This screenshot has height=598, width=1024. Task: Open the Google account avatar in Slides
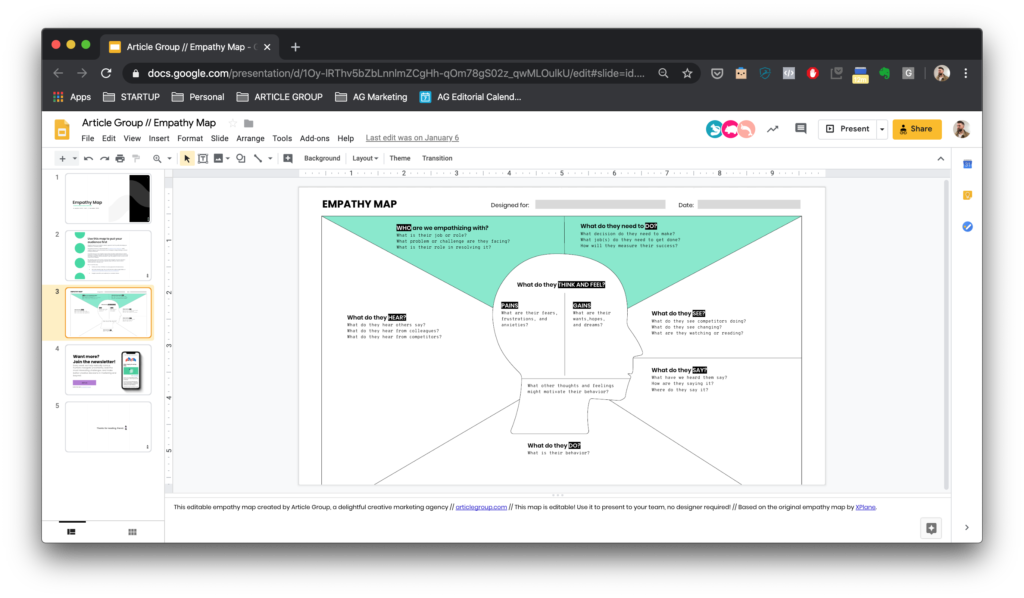tap(961, 129)
